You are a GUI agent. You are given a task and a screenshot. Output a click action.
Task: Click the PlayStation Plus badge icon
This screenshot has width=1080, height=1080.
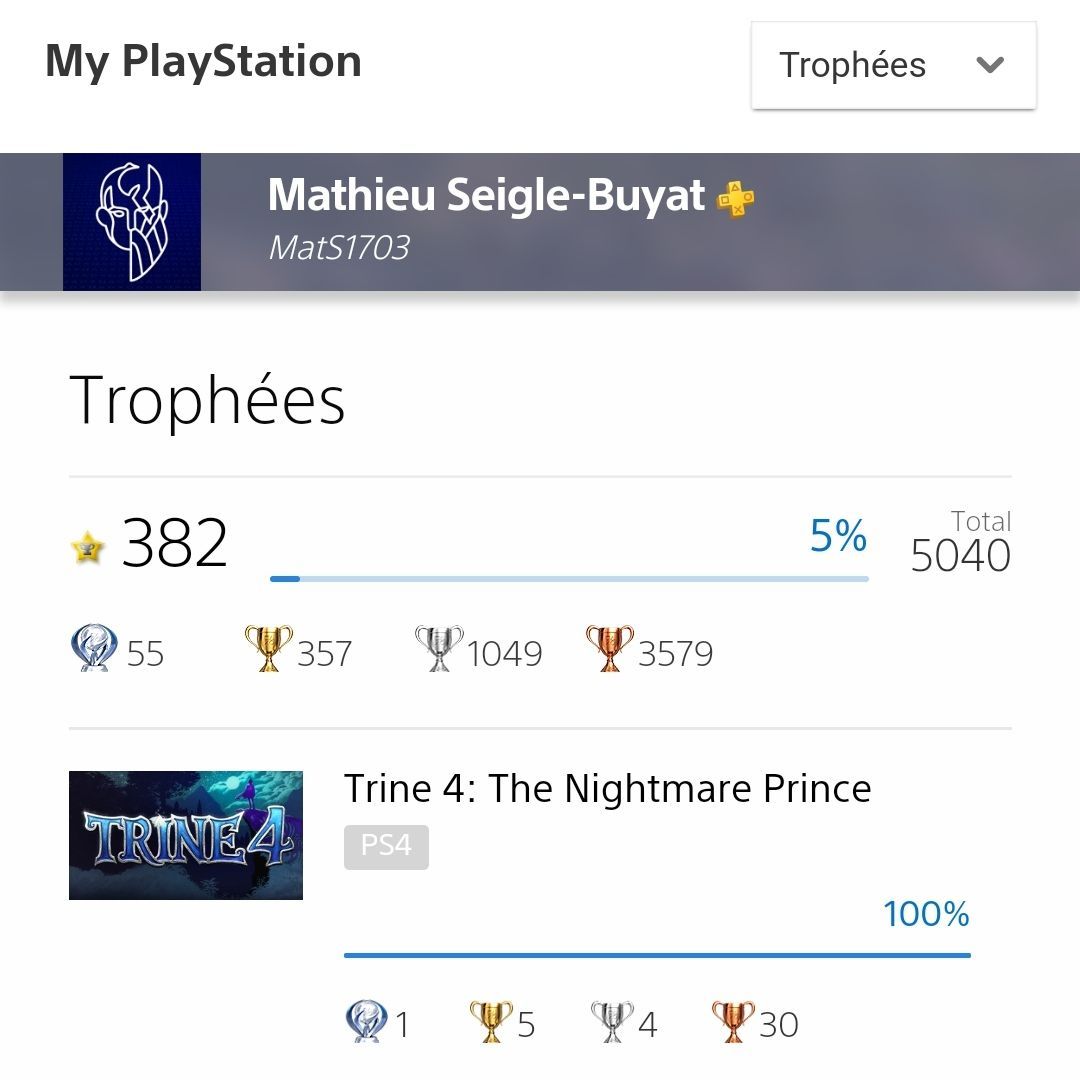736,198
